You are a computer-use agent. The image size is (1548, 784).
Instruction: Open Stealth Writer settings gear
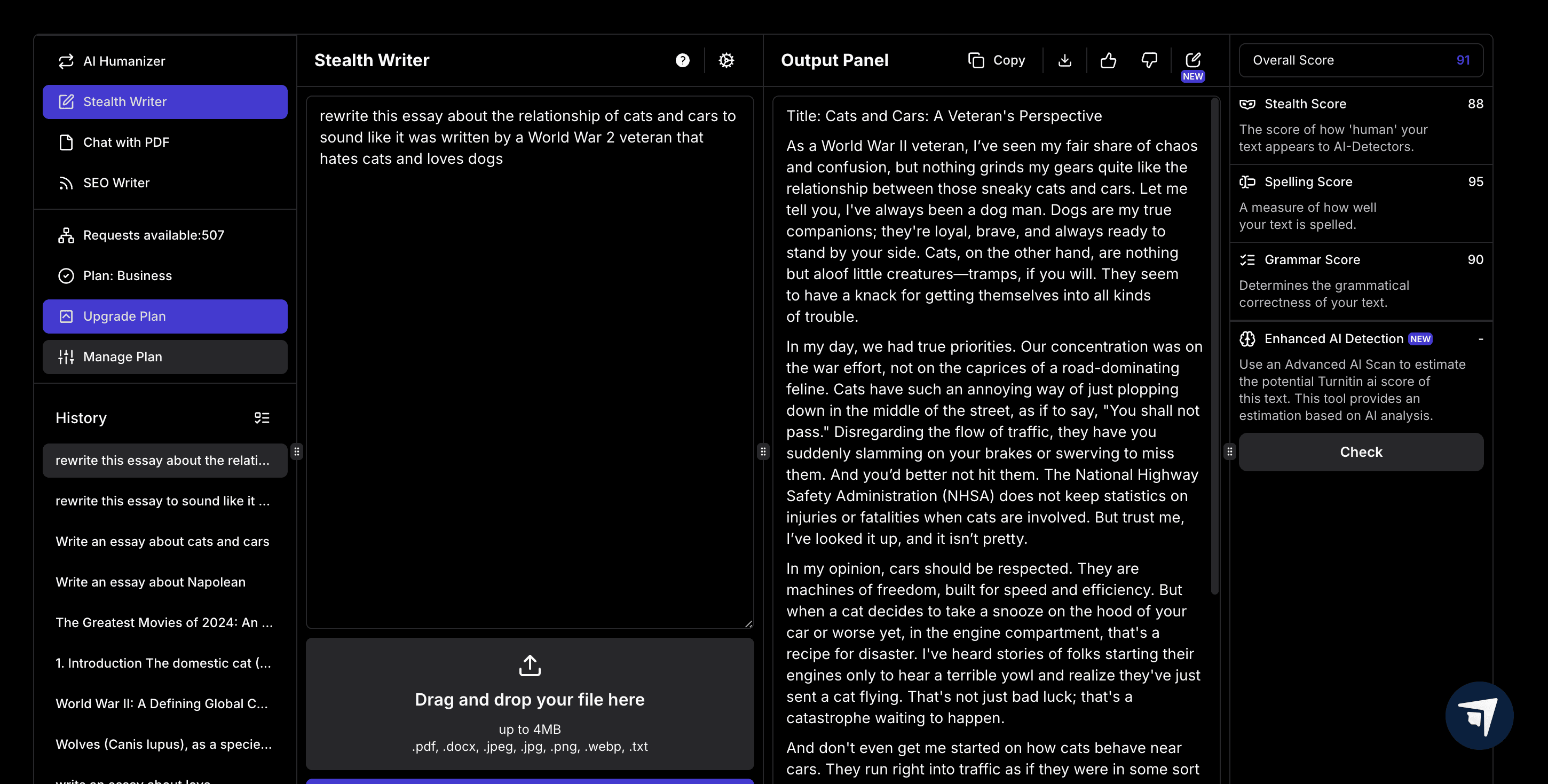(x=726, y=60)
